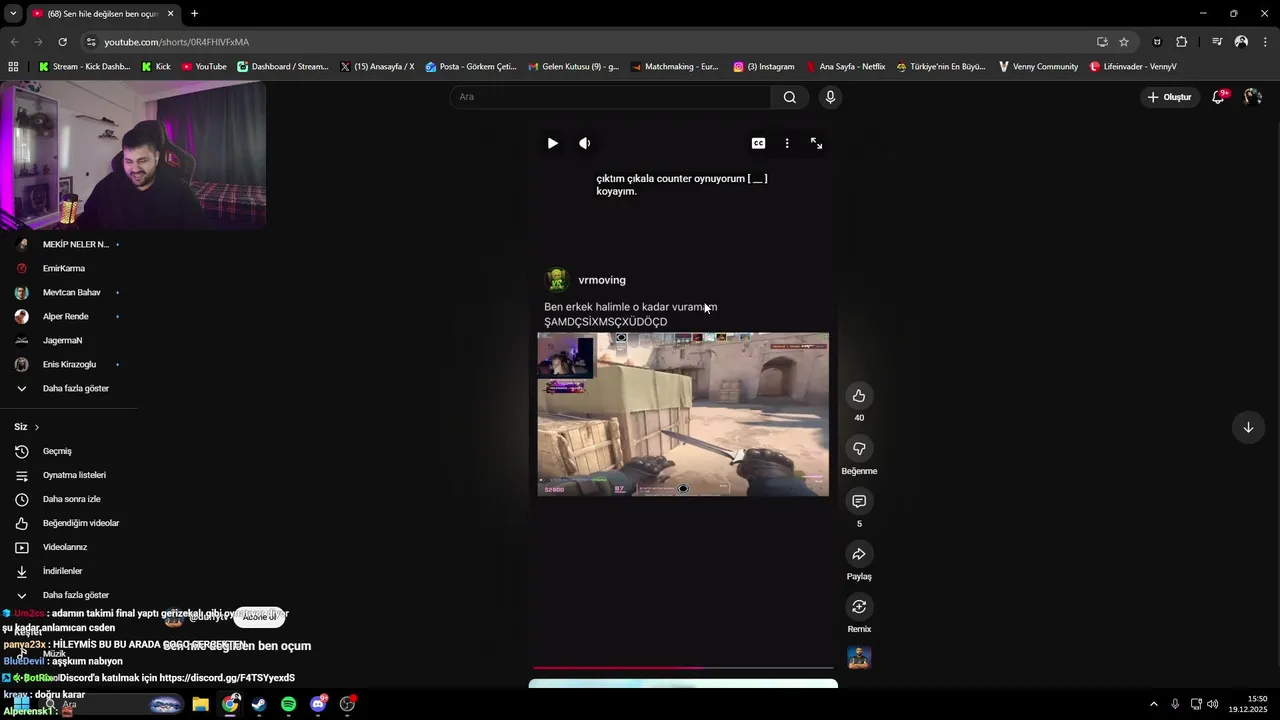Open channel avatar thumbnail below Remix

pyautogui.click(x=859, y=657)
